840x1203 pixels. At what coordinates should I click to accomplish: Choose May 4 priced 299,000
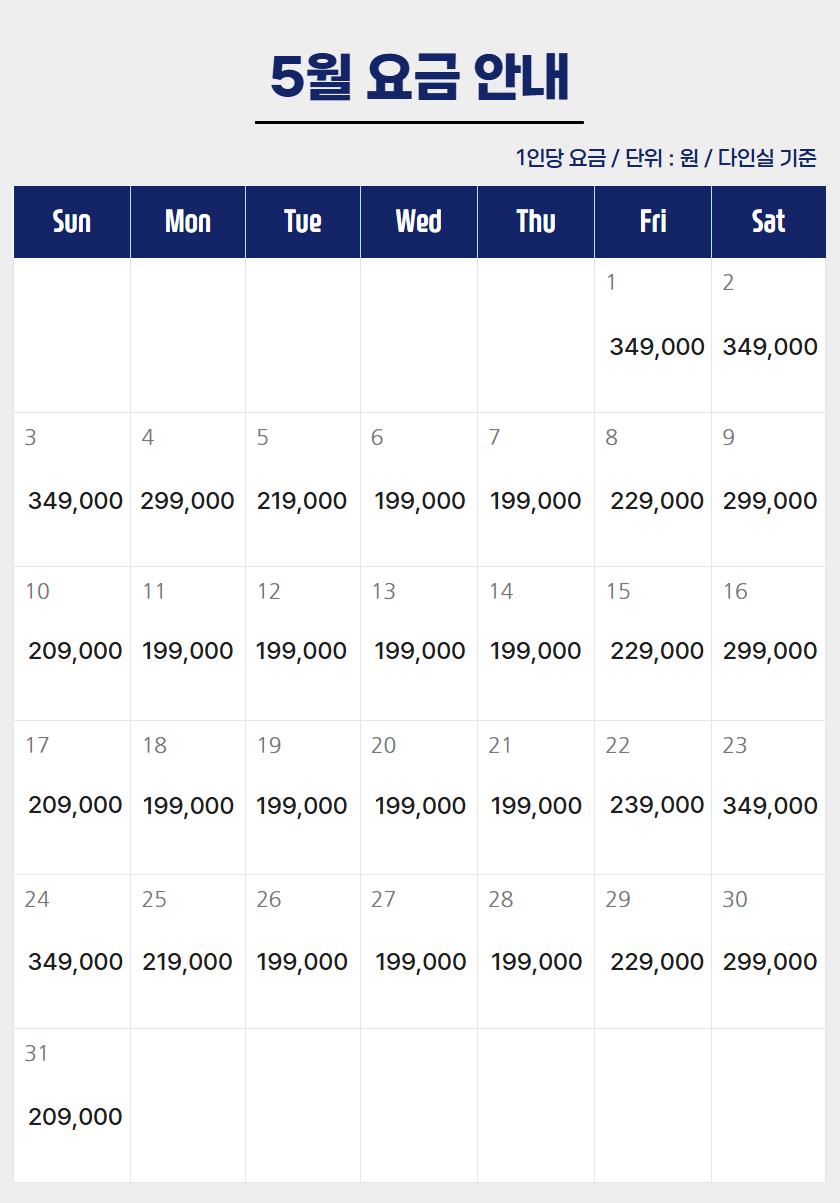pyautogui.click(x=188, y=489)
